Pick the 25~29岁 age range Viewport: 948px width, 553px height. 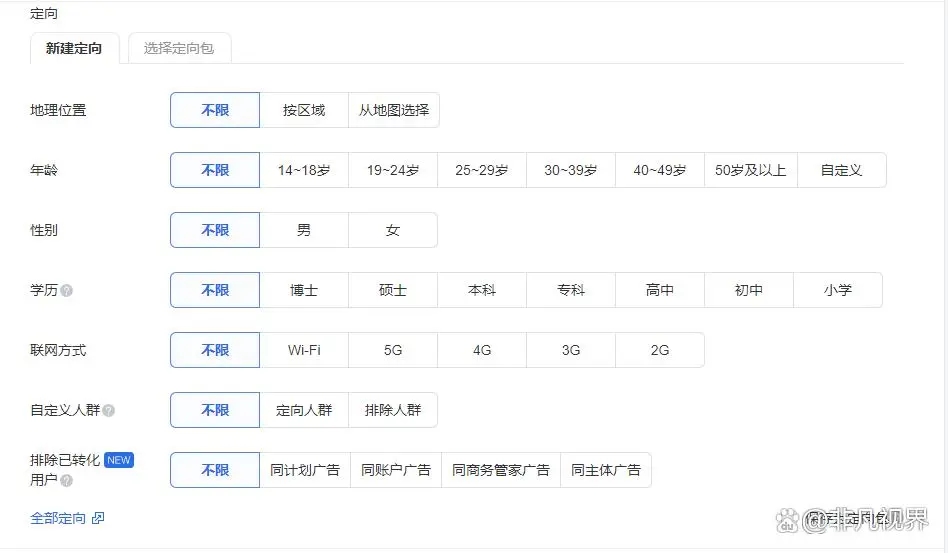[x=482, y=170]
